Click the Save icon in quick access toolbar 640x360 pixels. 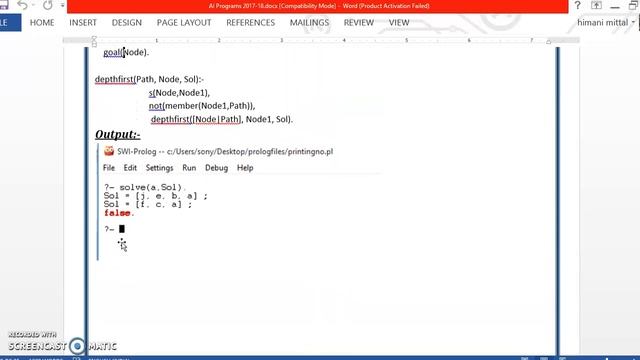pyautogui.click(x=4, y=5)
